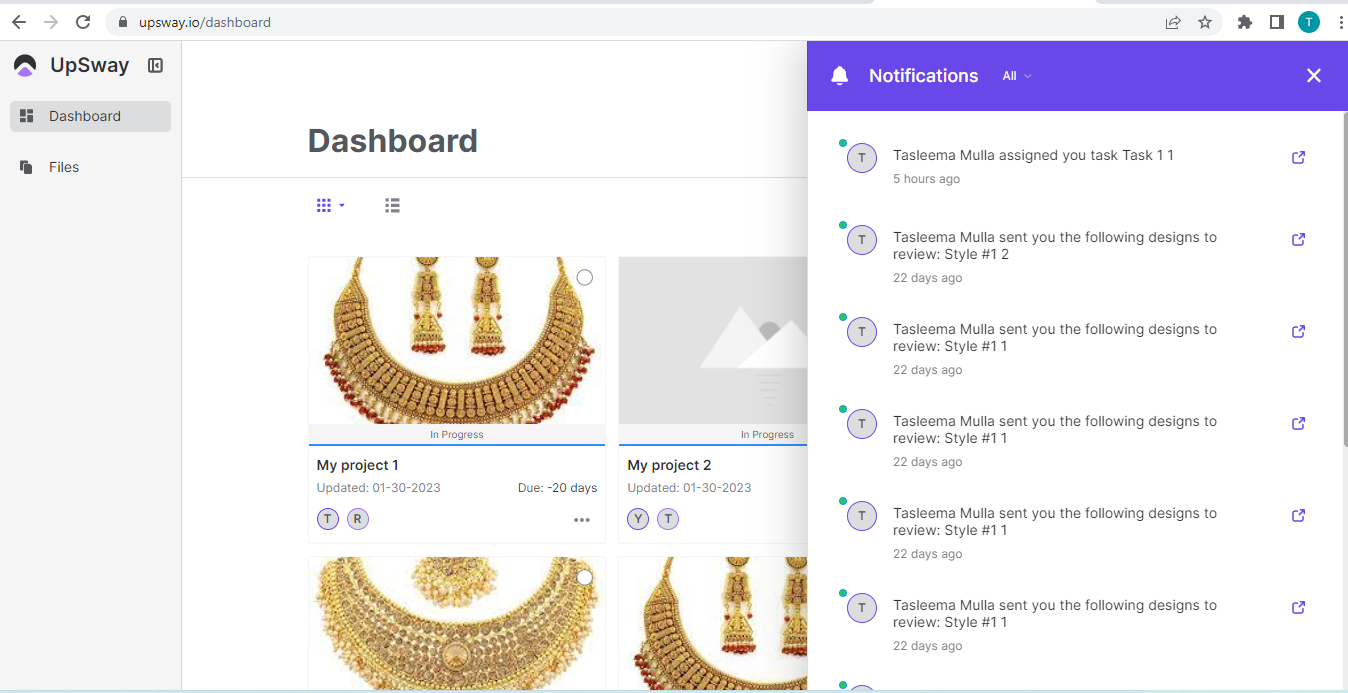Open browser extensions puzzle icon
The height and width of the screenshot is (693, 1348).
[1244, 22]
